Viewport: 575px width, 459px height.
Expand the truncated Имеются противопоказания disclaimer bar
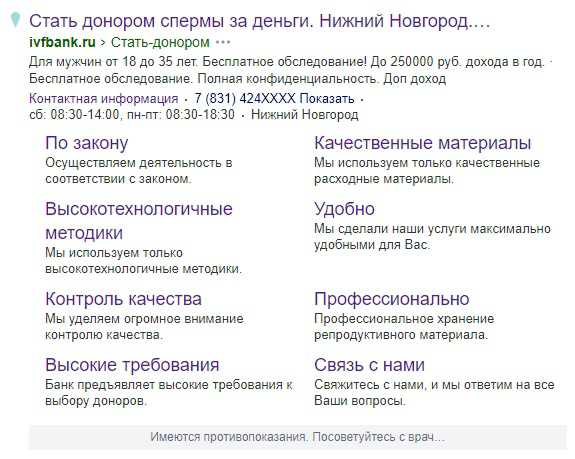[298, 437]
